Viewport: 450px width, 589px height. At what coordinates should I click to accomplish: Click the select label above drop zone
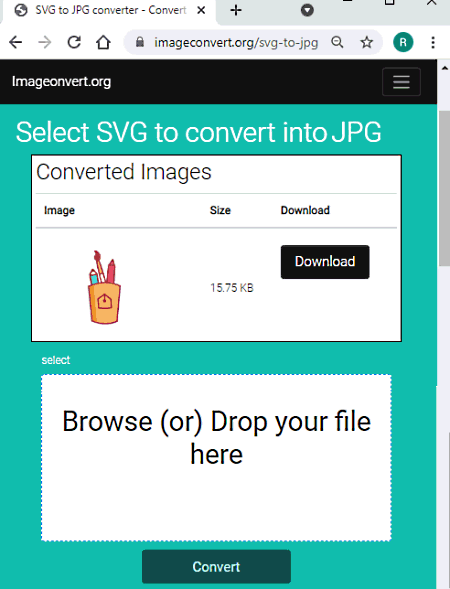pyautogui.click(x=56, y=360)
